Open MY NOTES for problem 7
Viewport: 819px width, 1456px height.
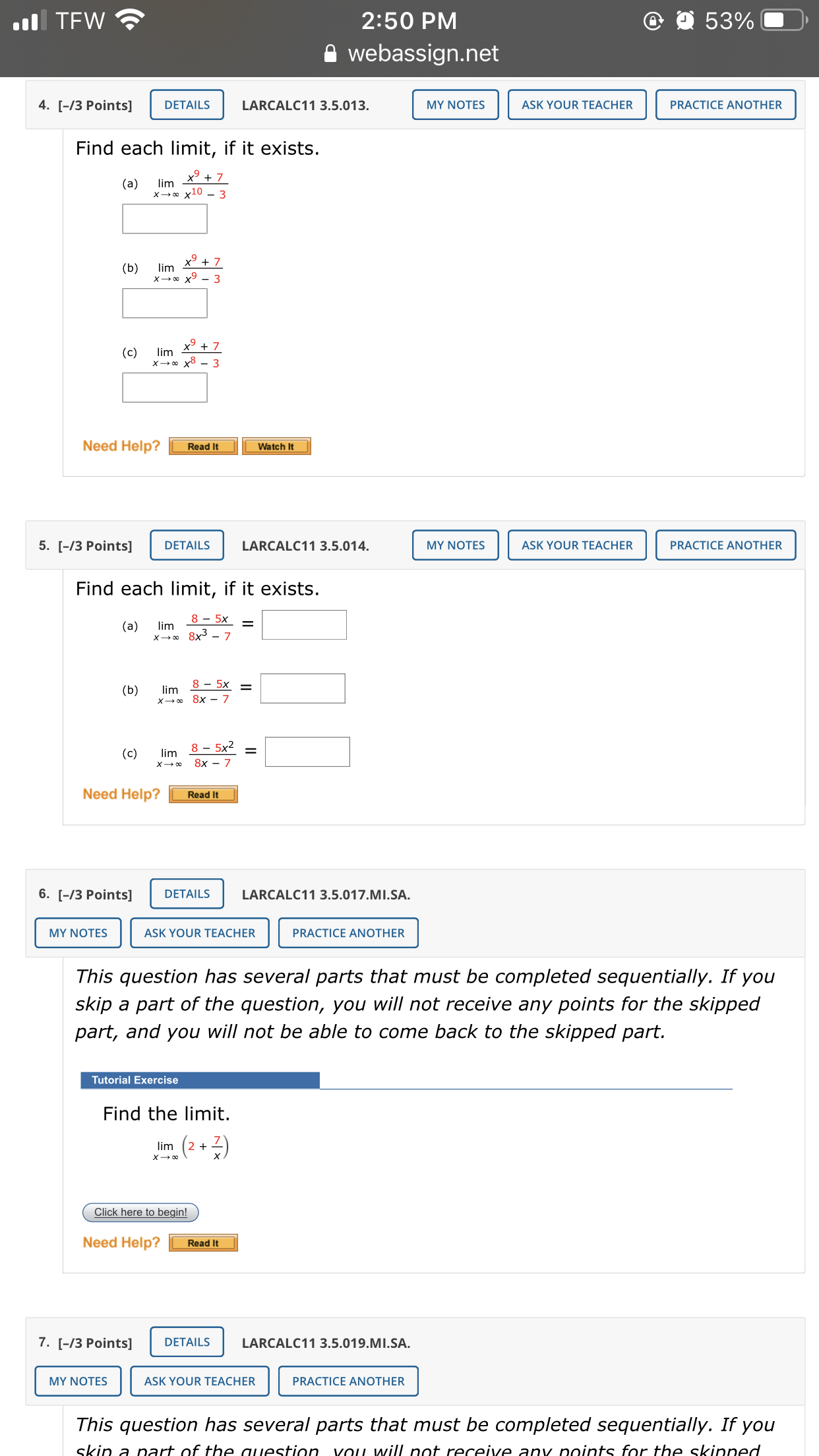click(77, 1381)
